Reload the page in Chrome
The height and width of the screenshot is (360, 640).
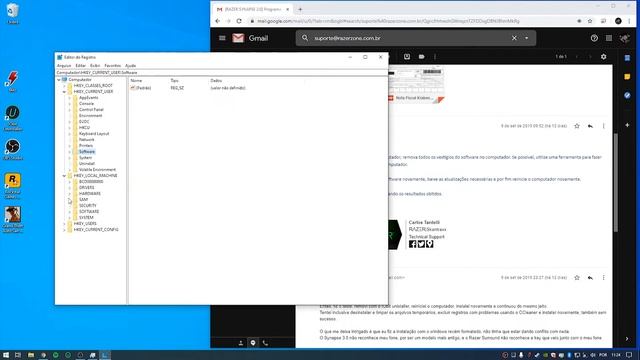point(239,21)
